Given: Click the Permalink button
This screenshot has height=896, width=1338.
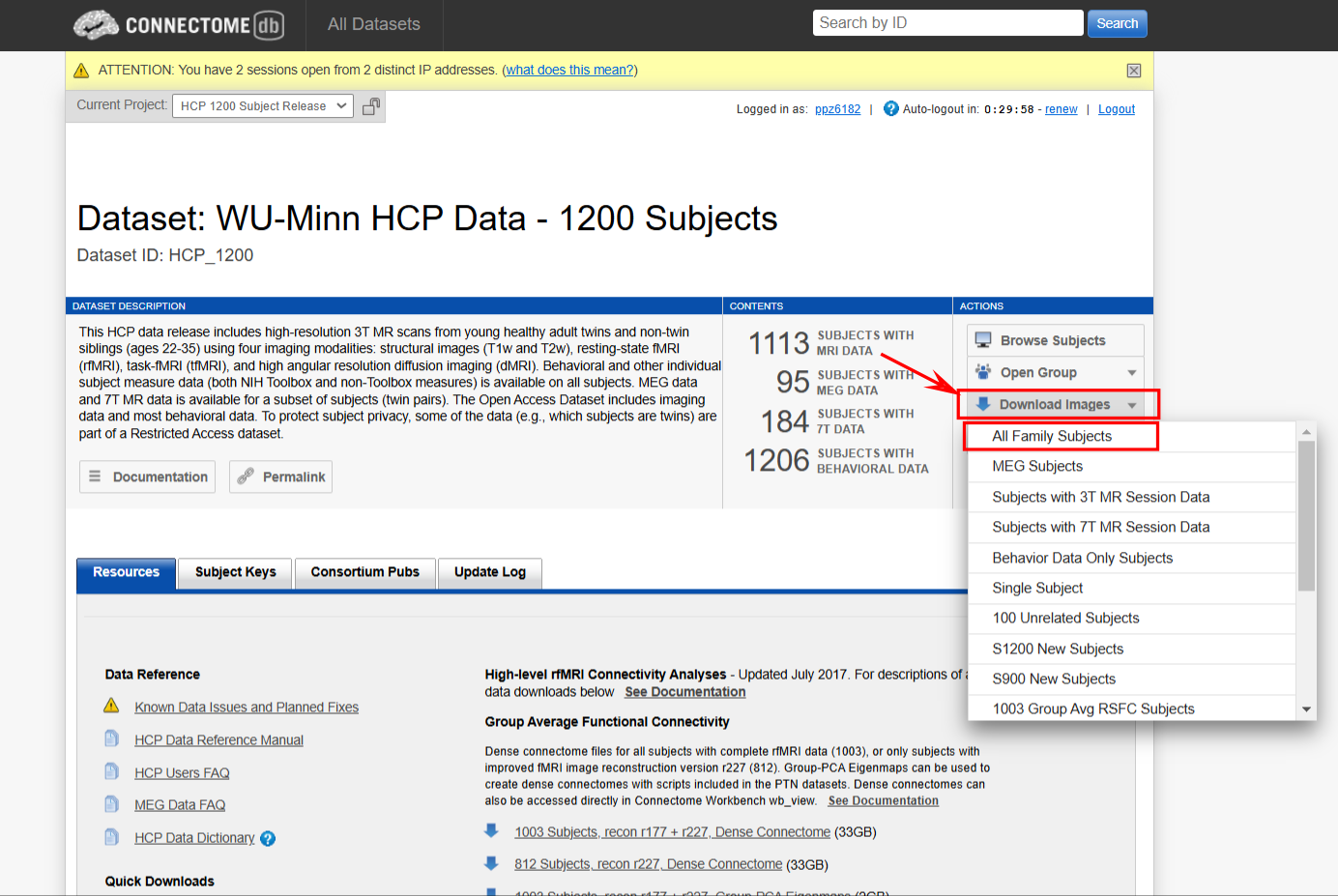Looking at the screenshot, I should [280, 477].
